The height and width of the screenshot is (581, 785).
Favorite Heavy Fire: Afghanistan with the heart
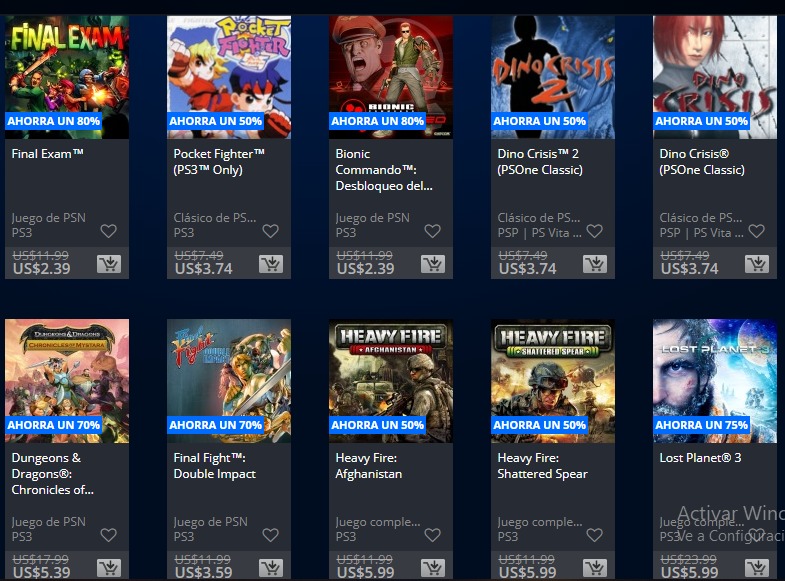pos(433,535)
